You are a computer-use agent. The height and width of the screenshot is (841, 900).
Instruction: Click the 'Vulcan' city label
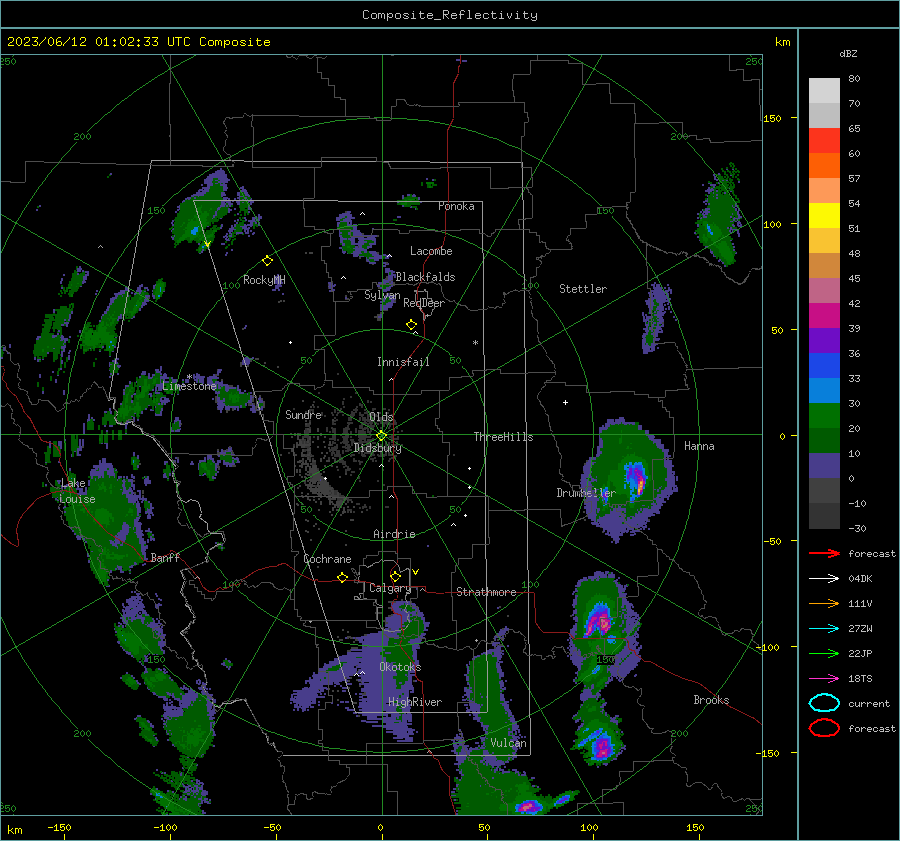508,743
